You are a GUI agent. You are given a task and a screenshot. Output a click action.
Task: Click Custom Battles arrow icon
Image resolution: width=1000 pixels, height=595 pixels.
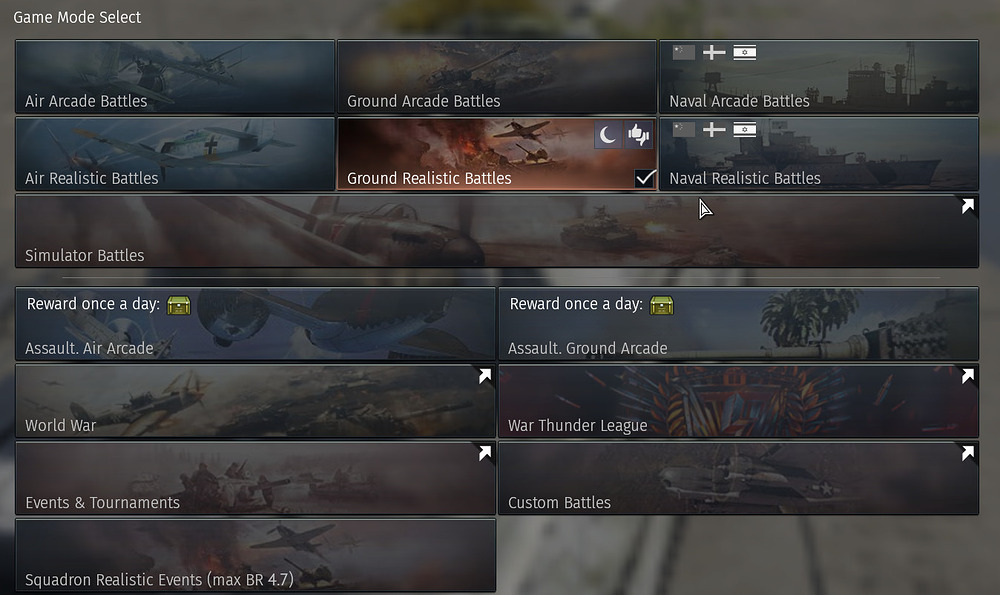(967, 453)
